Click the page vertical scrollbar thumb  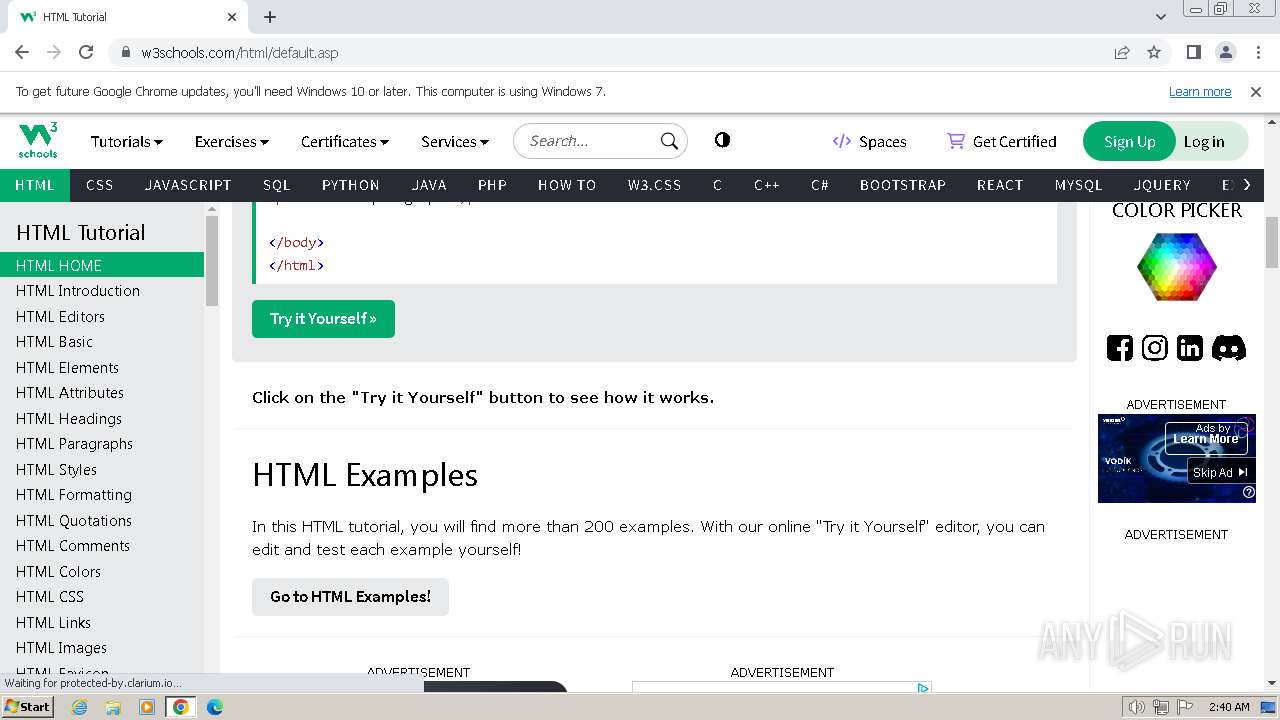point(1272,242)
